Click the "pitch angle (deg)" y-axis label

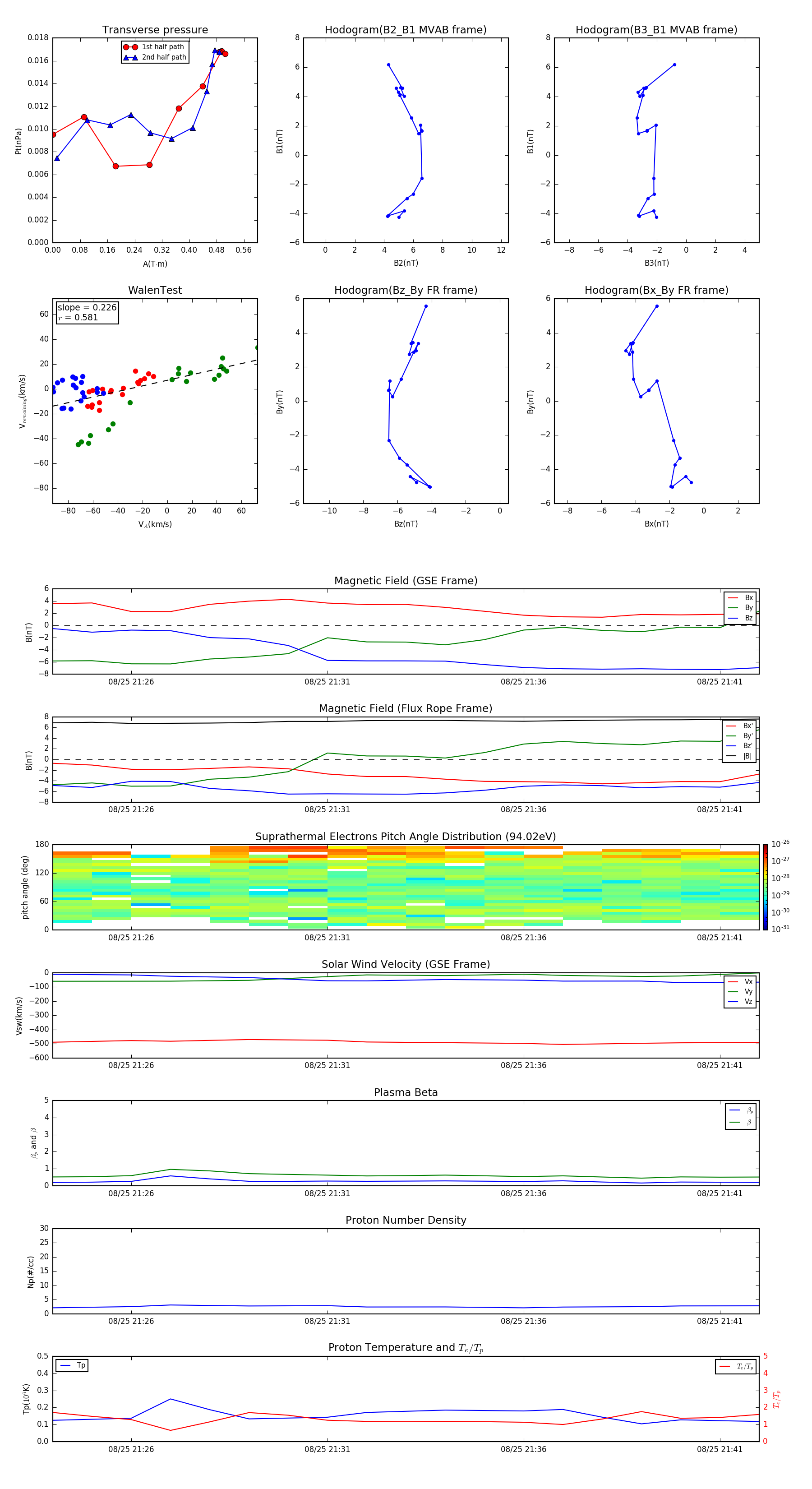[25, 887]
